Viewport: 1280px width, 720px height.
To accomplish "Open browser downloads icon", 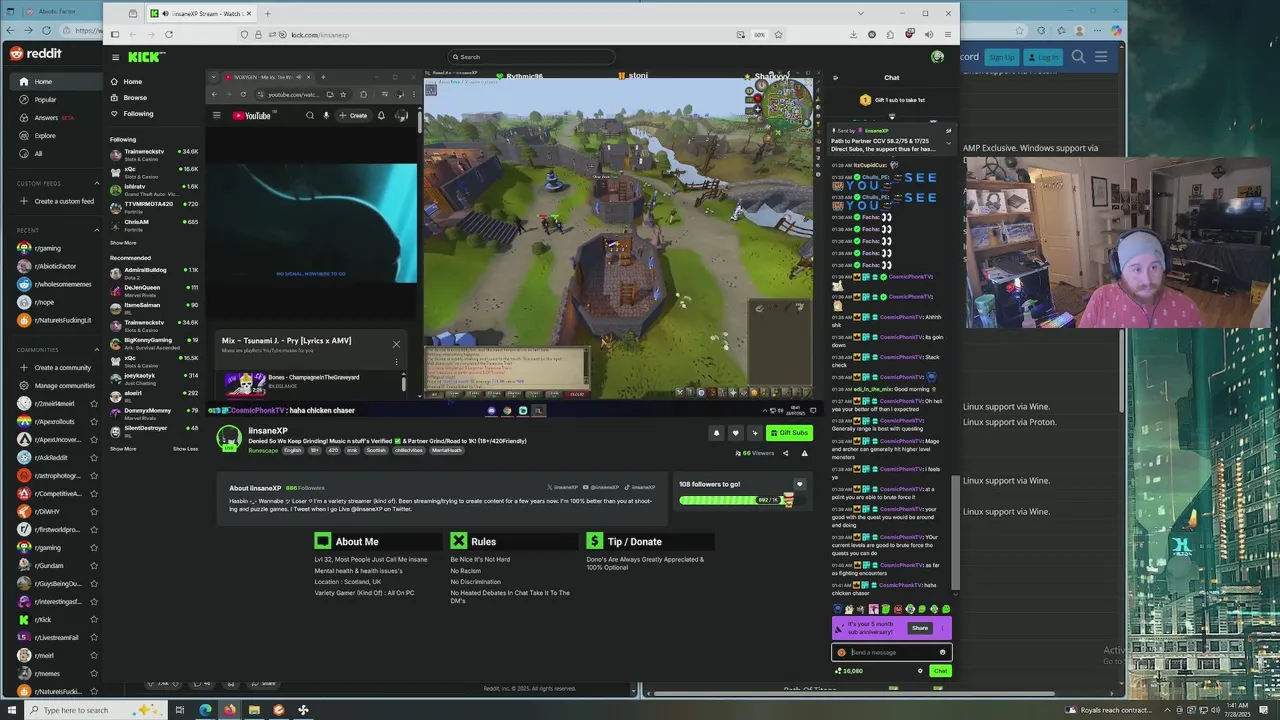I will point(854,34).
